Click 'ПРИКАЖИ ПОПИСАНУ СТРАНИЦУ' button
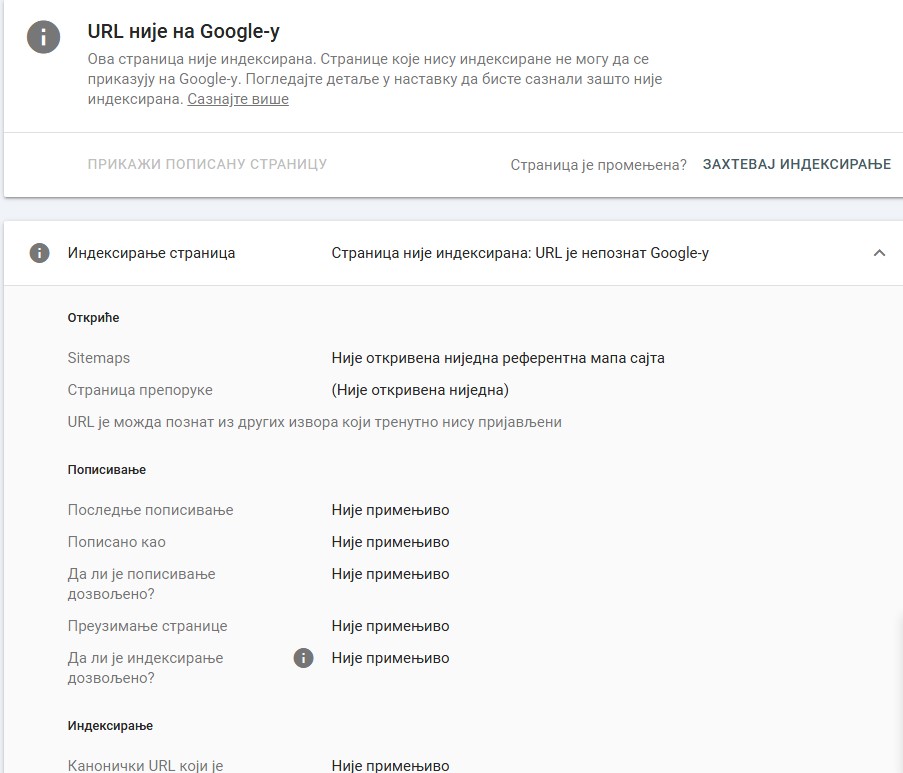Screen dimensions: 903x773 coord(207,164)
